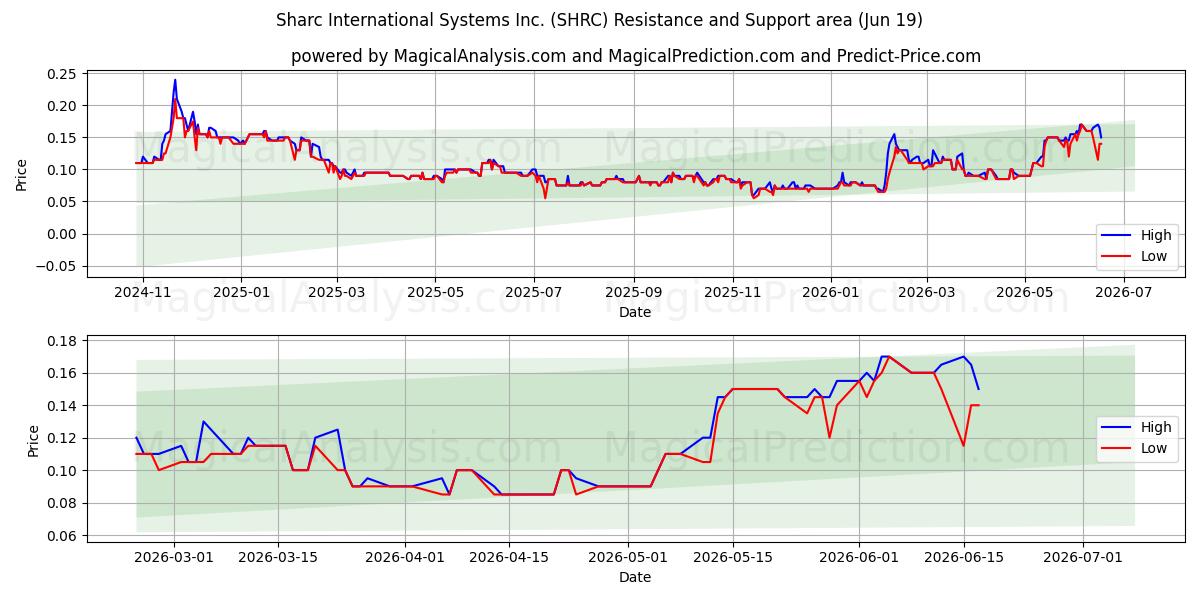Viewport: 1200px width, 600px height.
Task: Click the '0.18' price tick on bottom chart
Action: point(62,341)
